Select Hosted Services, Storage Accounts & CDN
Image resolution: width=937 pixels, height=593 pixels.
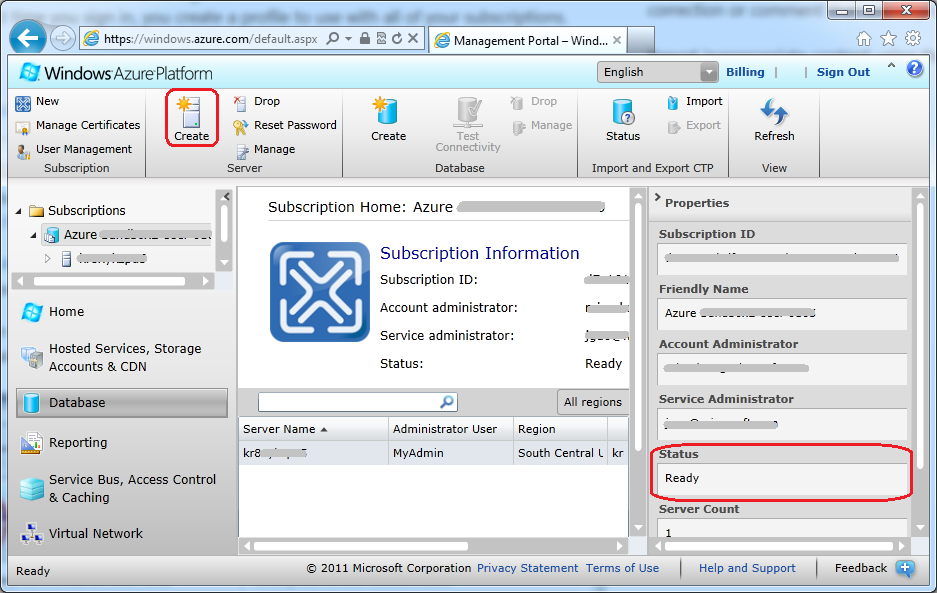(x=124, y=357)
